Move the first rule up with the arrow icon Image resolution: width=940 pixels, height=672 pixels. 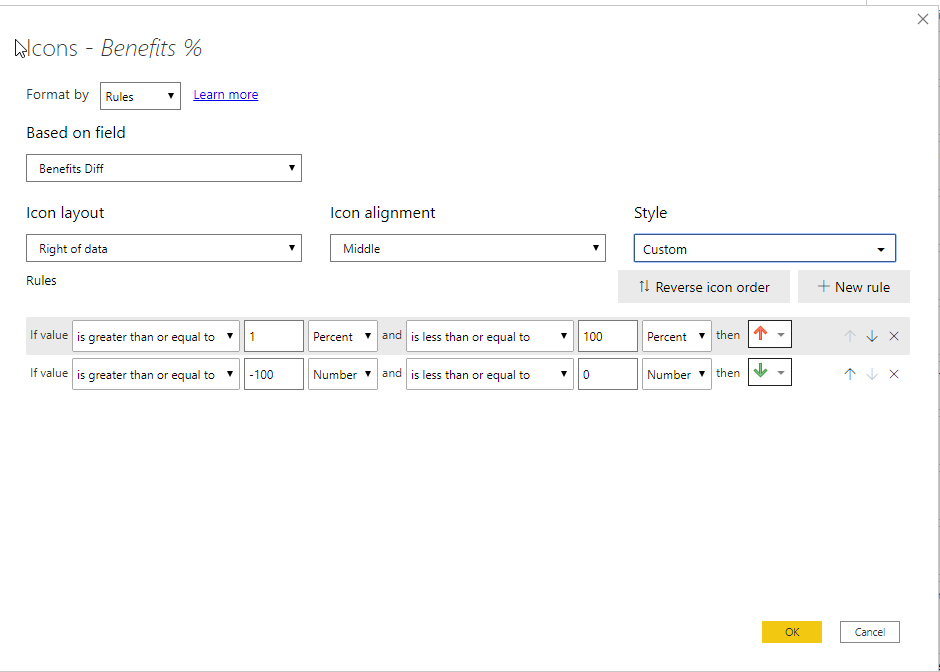click(x=849, y=336)
